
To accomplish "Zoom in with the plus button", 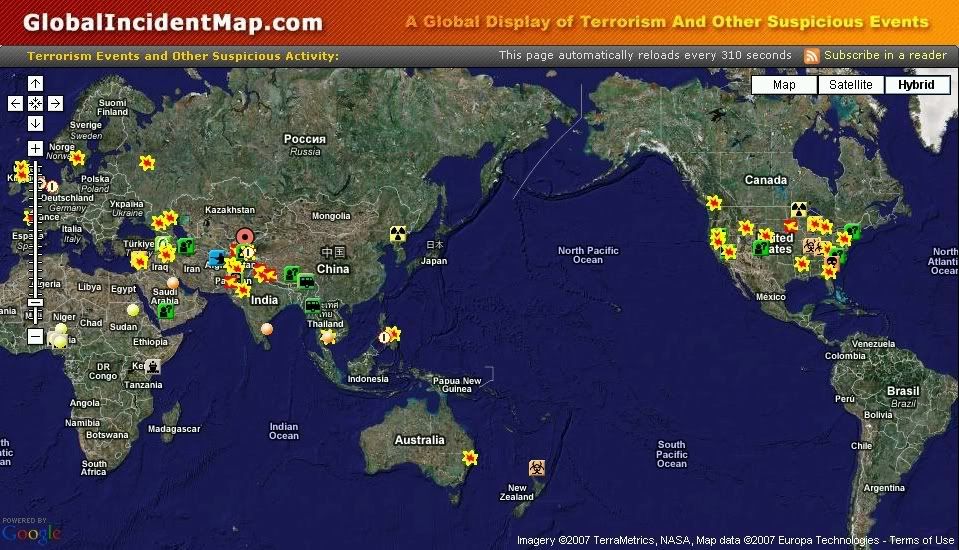I will [35, 148].
